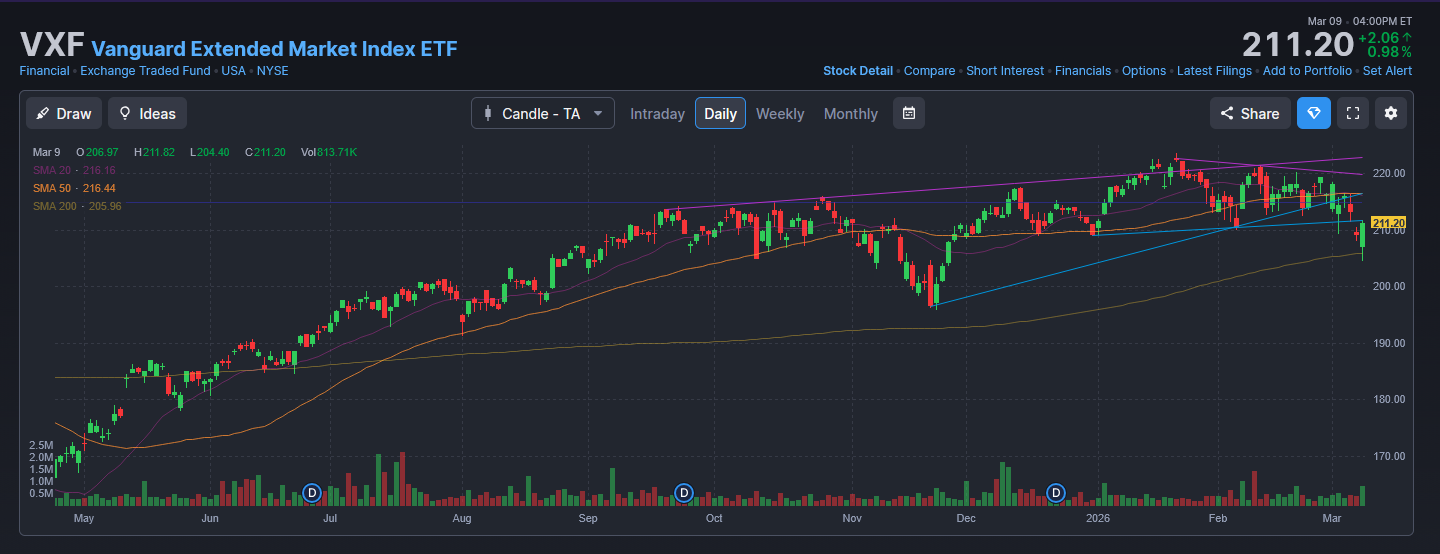The height and width of the screenshot is (554, 1440).
Task: Click the H 211.82 high price readout
Action: tap(154, 152)
